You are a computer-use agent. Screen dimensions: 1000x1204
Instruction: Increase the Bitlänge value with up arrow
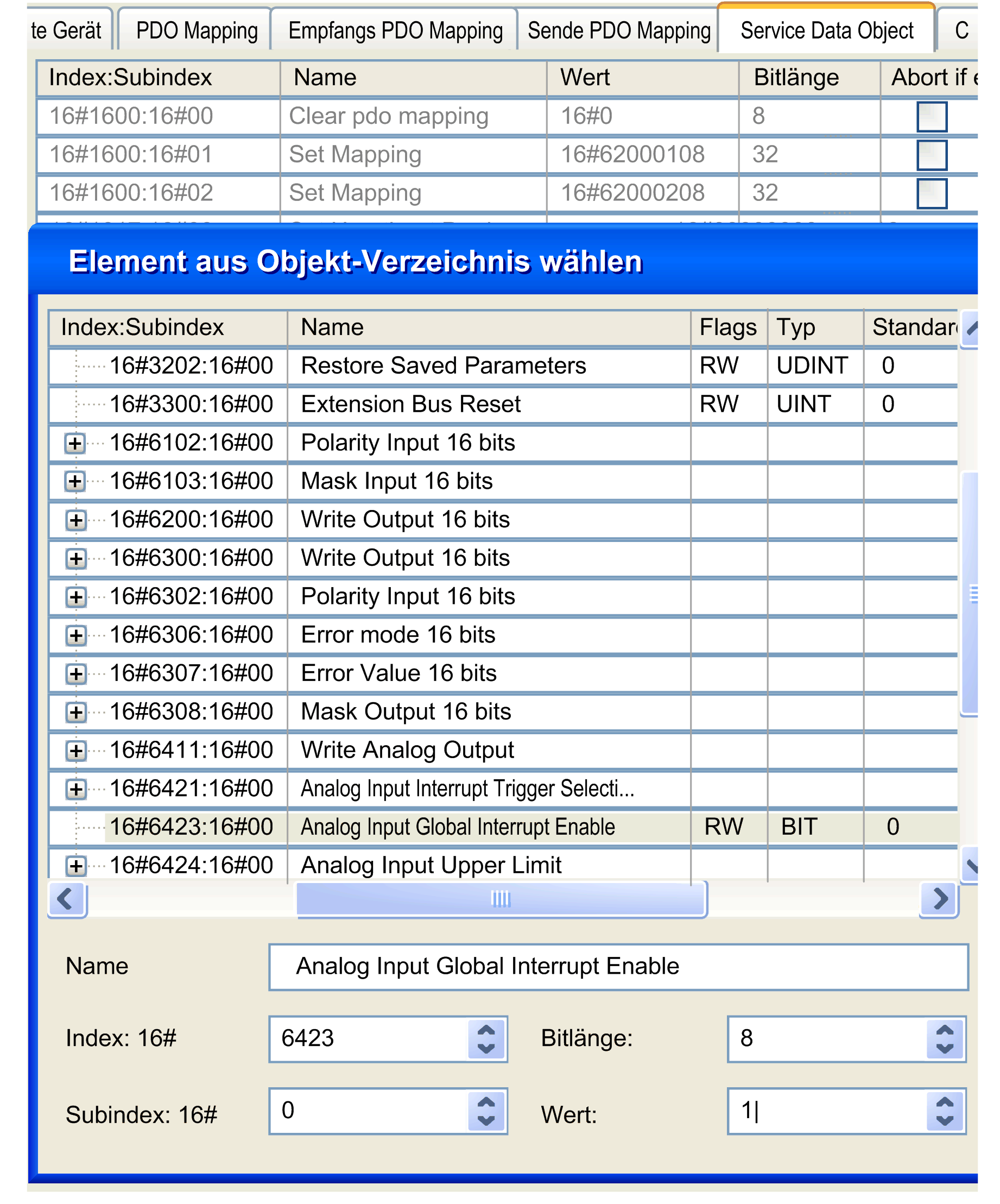tap(945, 1030)
